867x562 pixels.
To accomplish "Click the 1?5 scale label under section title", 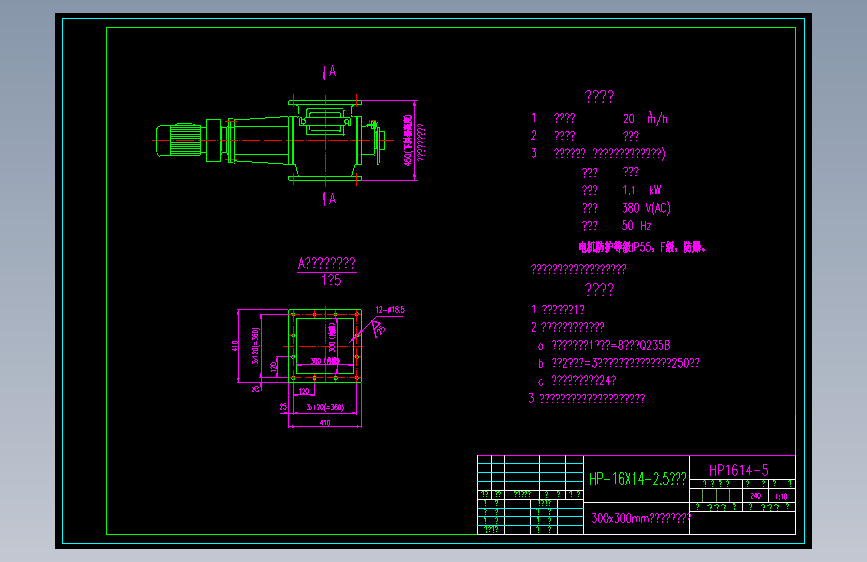I will click(x=331, y=280).
